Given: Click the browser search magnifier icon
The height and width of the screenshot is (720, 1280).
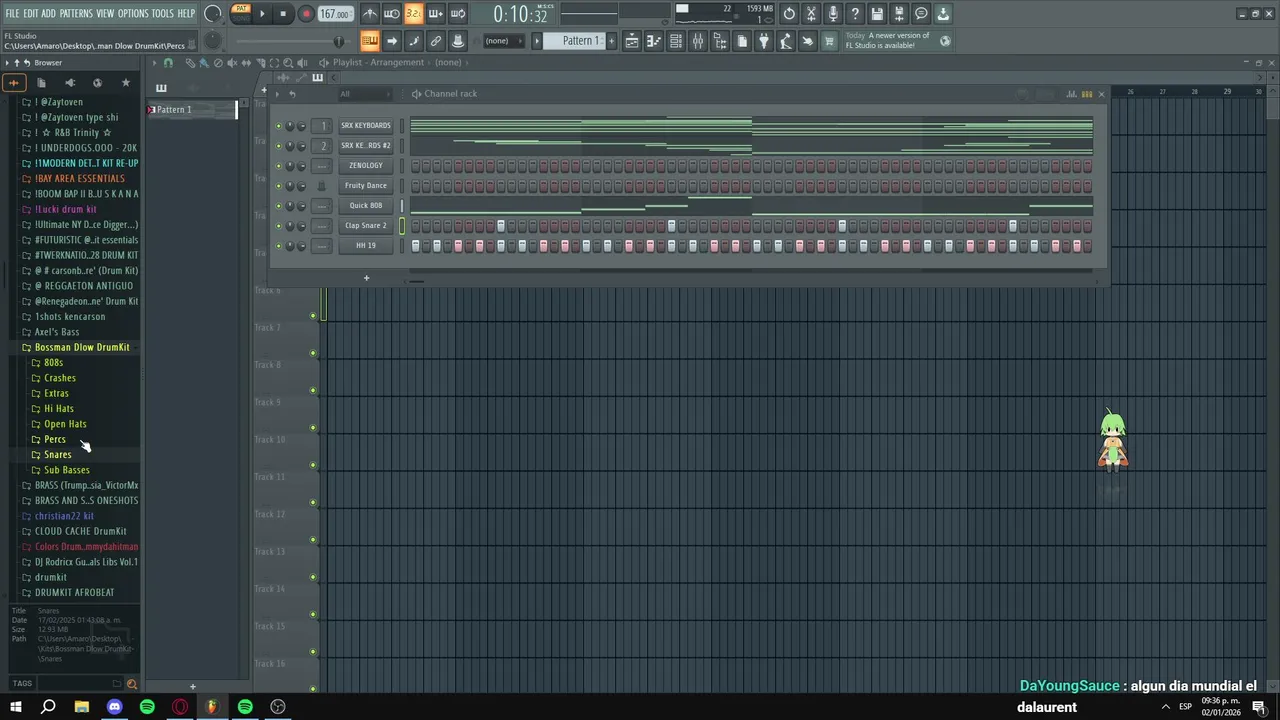Looking at the screenshot, I should point(131,684).
